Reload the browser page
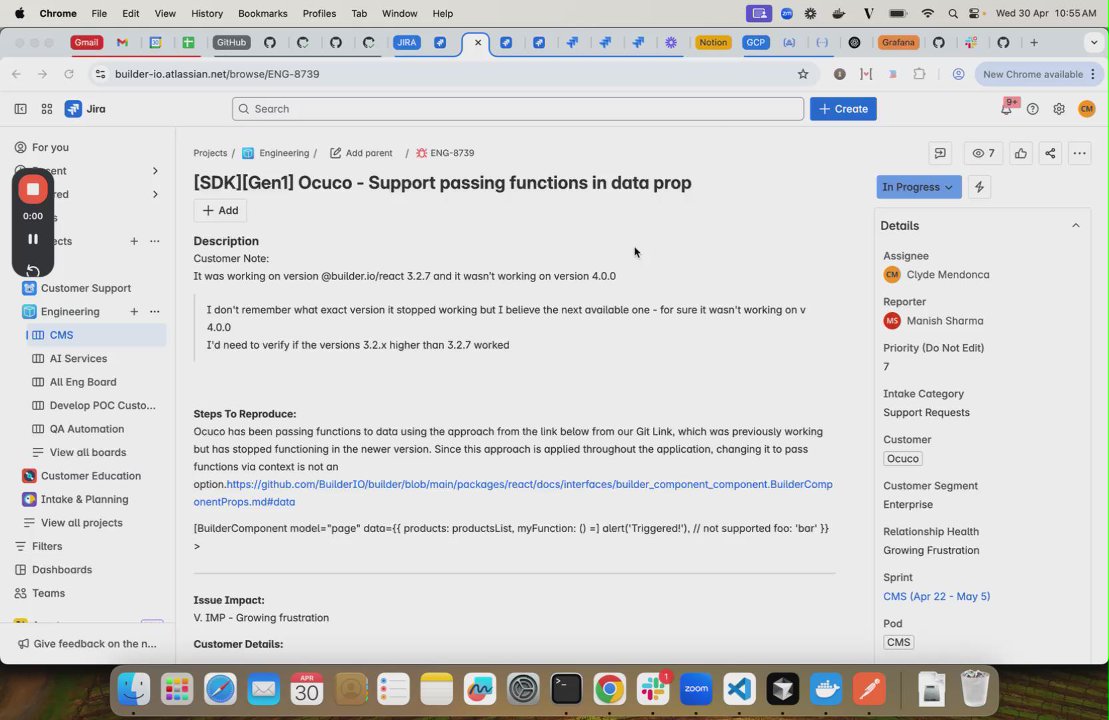 (69, 74)
